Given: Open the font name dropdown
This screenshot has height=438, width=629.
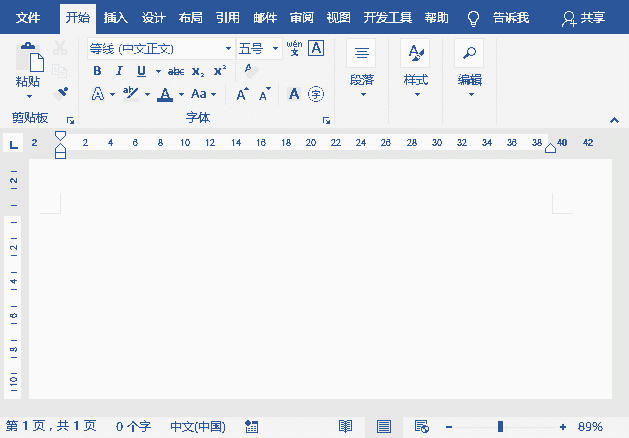Looking at the screenshot, I should pos(228,48).
